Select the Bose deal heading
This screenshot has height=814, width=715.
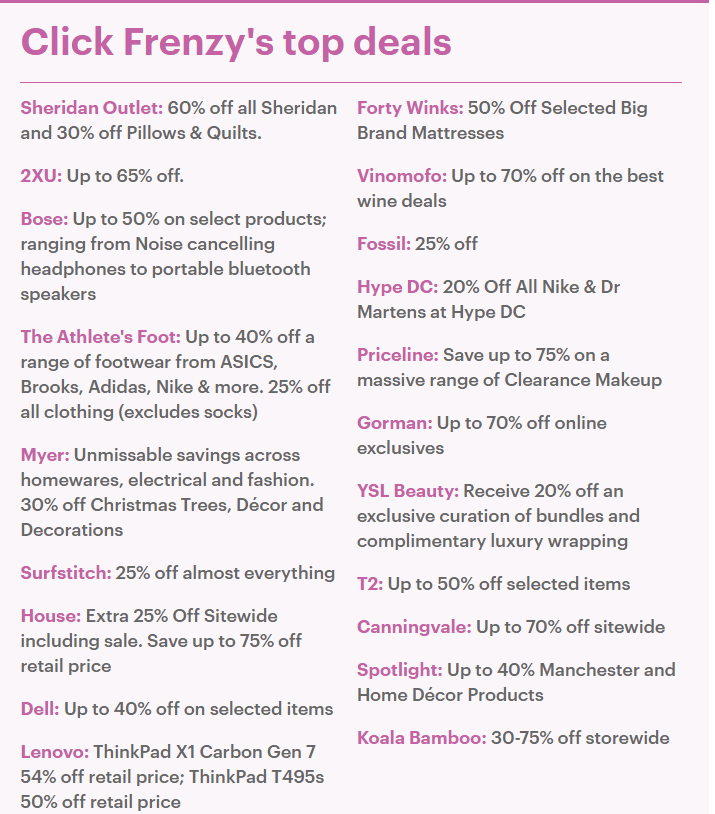coord(44,219)
